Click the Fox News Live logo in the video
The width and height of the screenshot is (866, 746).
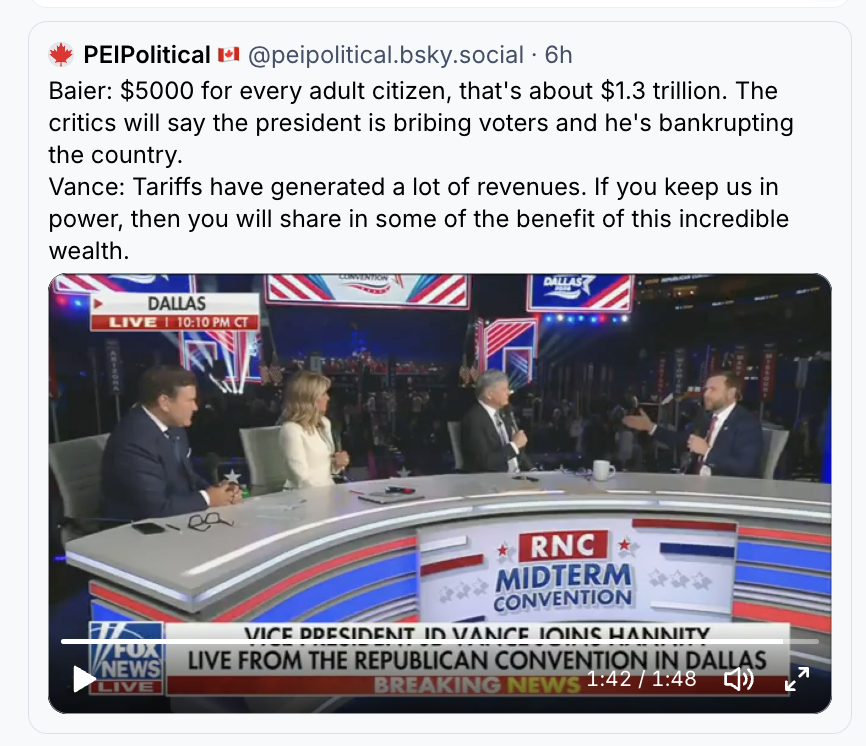pyautogui.click(x=126, y=658)
